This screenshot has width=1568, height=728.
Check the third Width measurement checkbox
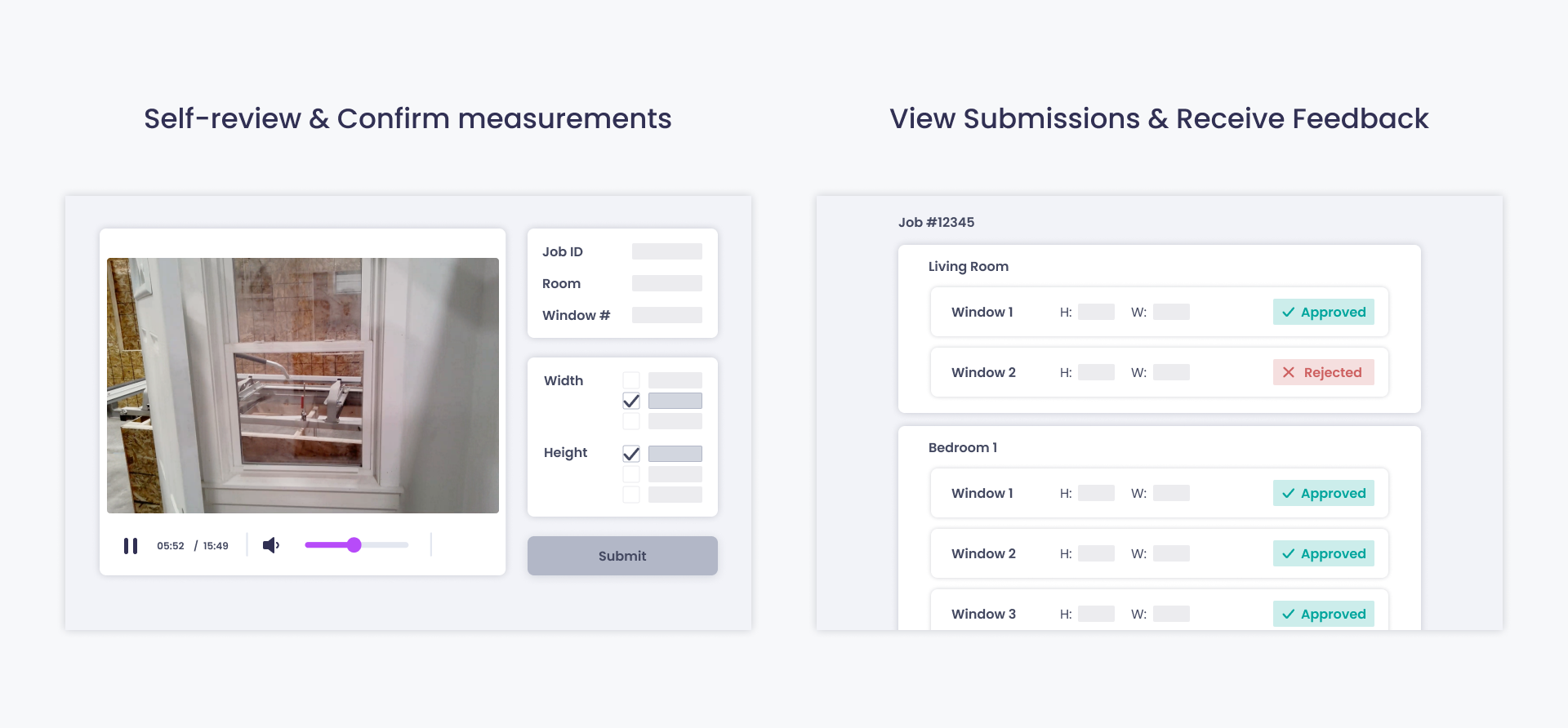(x=631, y=421)
